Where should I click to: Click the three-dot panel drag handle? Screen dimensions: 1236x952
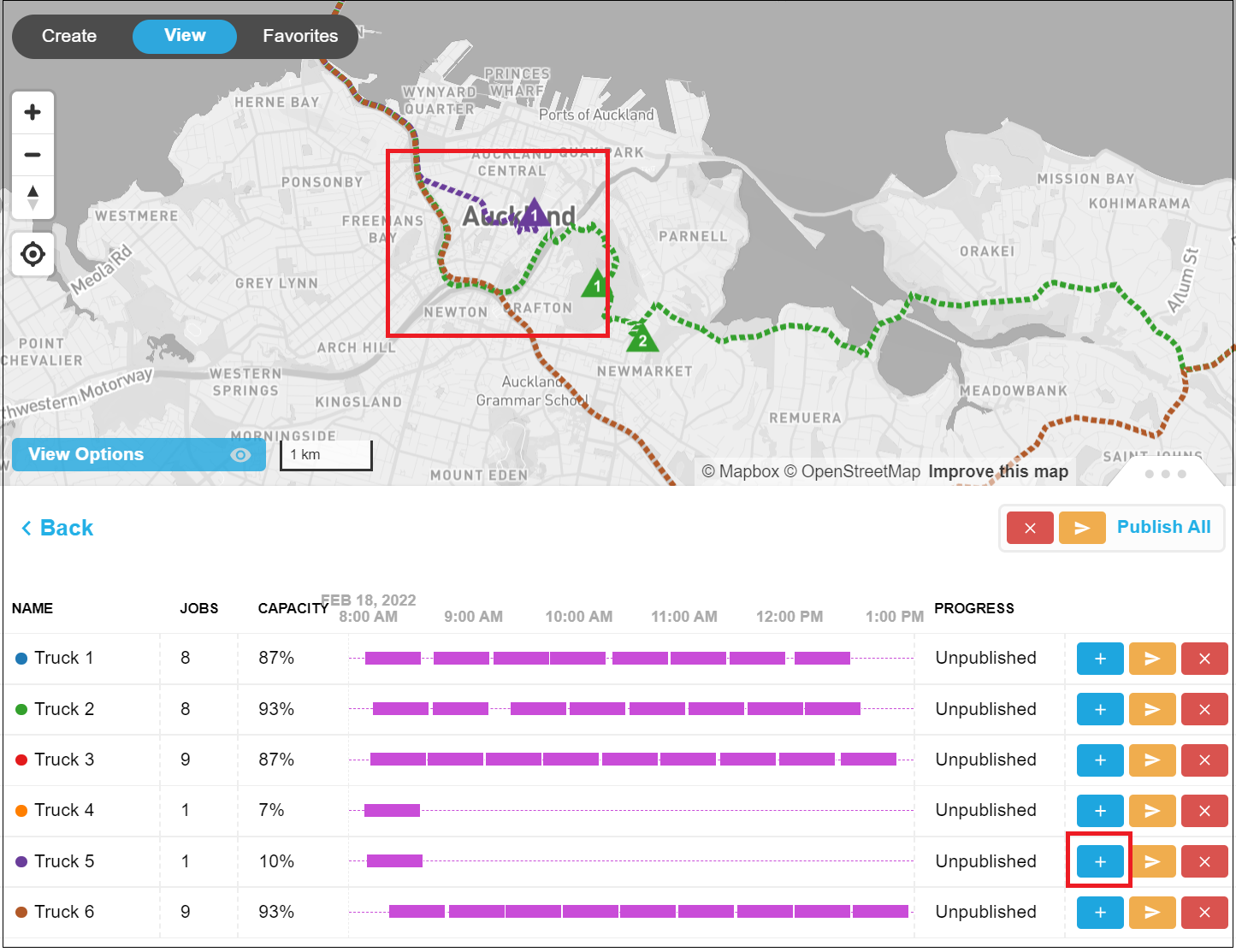point(1165,474)
